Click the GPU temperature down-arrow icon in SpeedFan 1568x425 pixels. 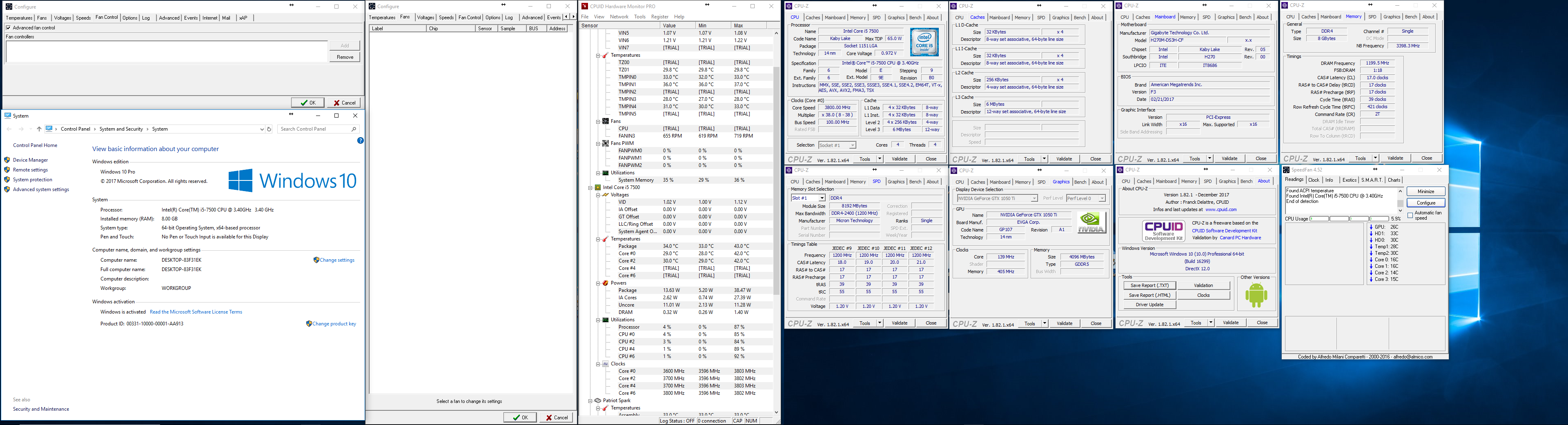[1372, 227]
